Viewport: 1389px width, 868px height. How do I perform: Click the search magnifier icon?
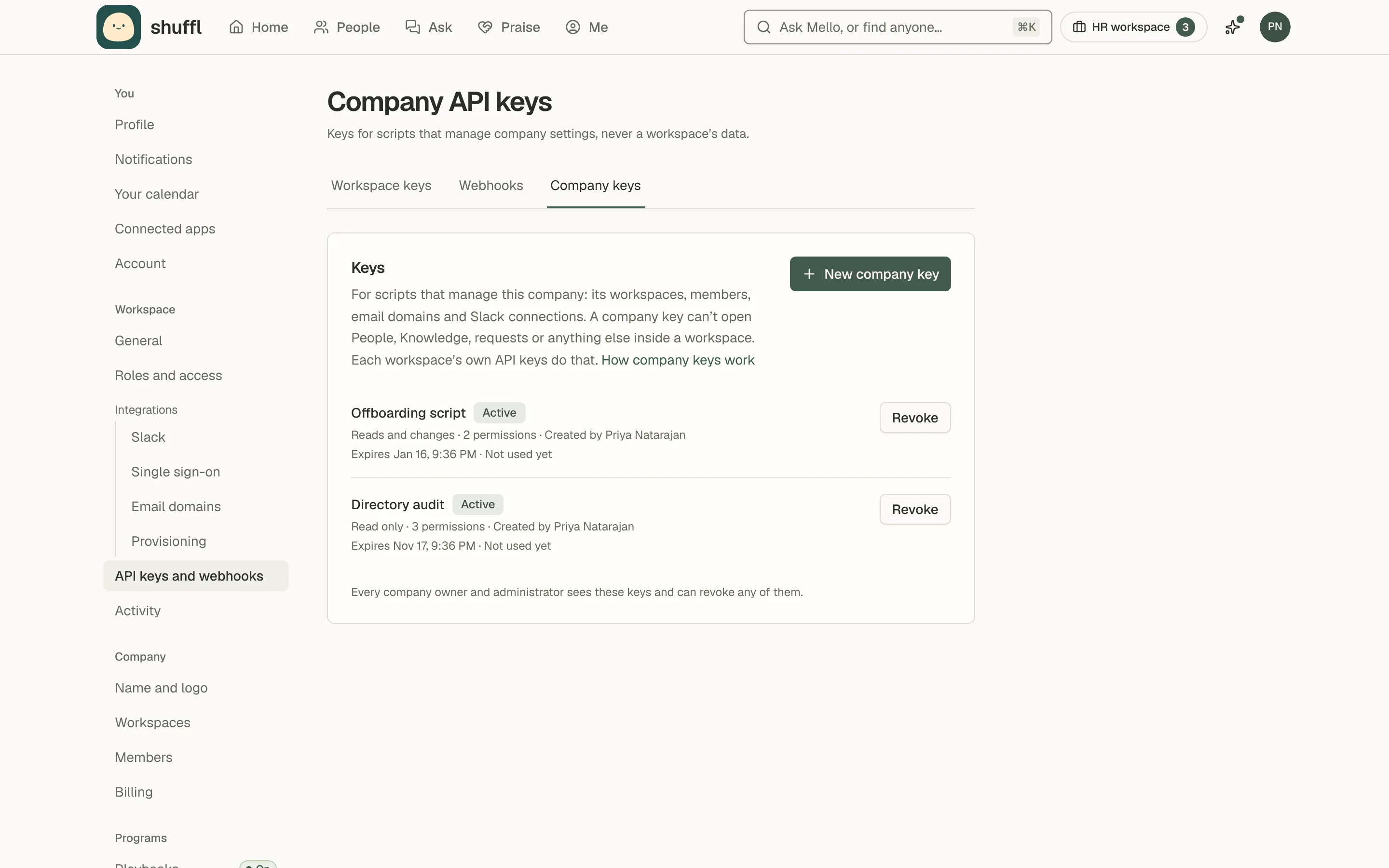tap(763, 27)
